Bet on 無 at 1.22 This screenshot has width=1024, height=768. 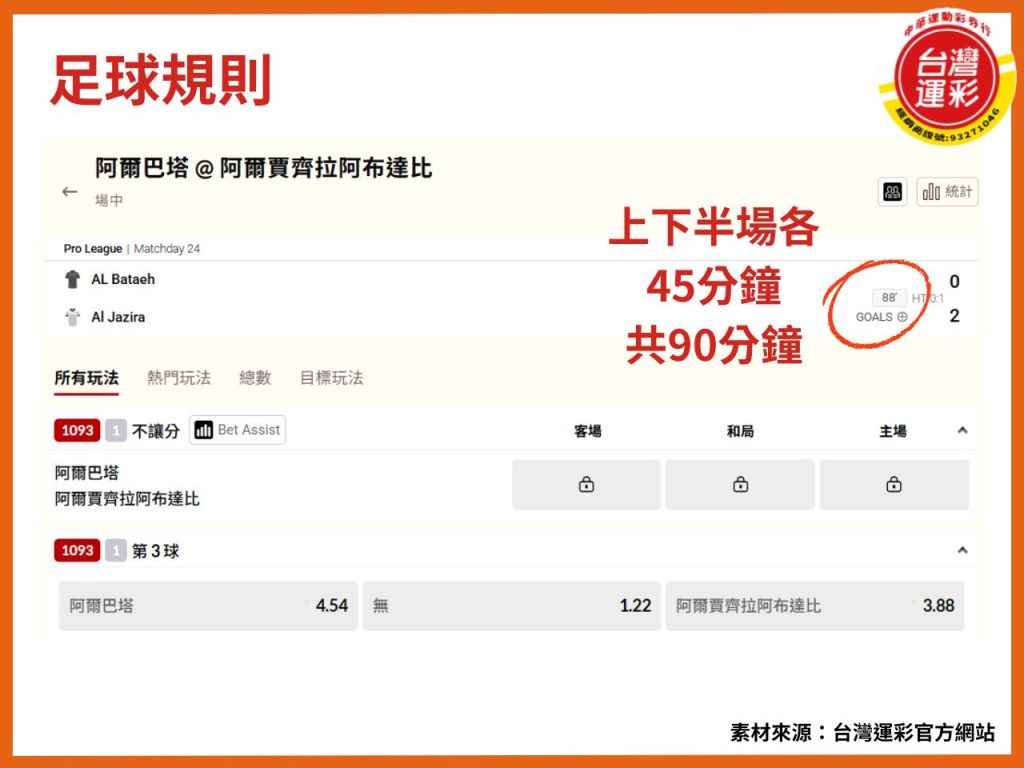[x=511, y=606]
